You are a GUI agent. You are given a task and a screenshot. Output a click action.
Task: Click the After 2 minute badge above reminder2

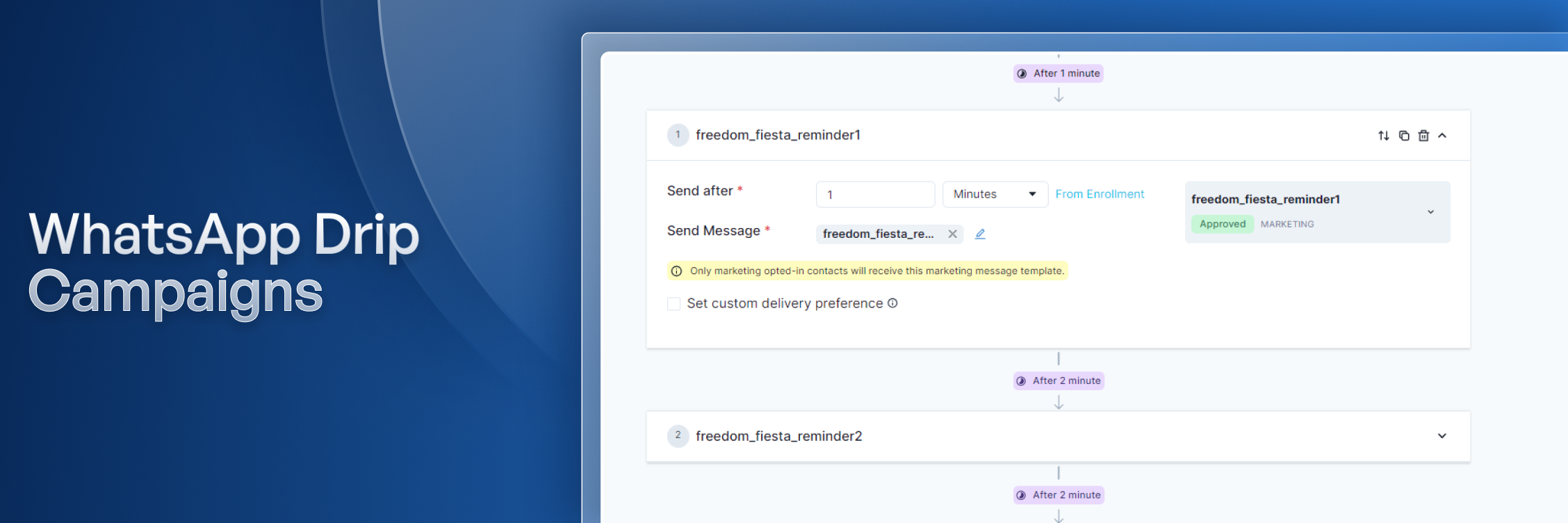pos(1059,381)
